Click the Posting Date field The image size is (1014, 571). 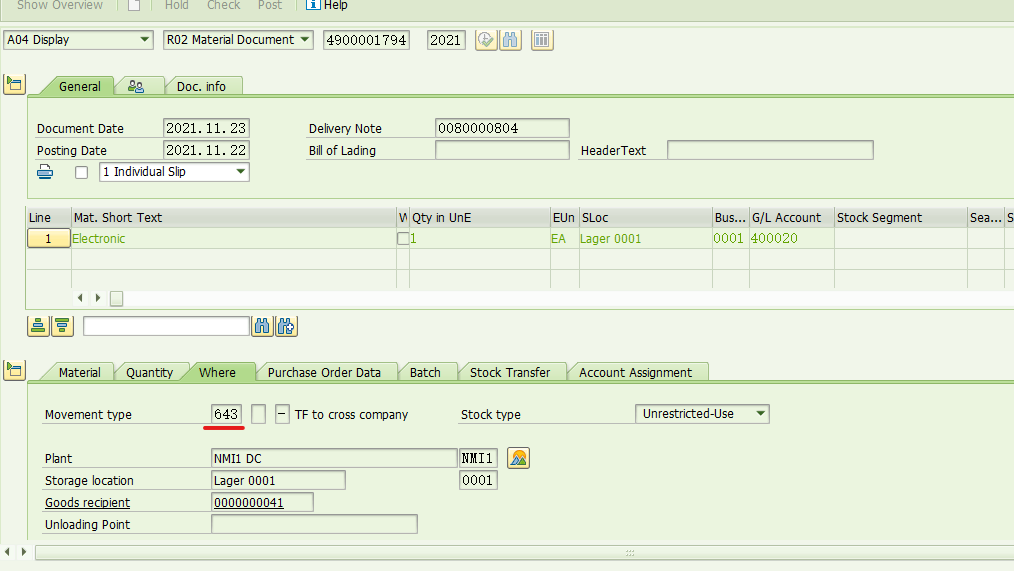(x=206, y=150)
